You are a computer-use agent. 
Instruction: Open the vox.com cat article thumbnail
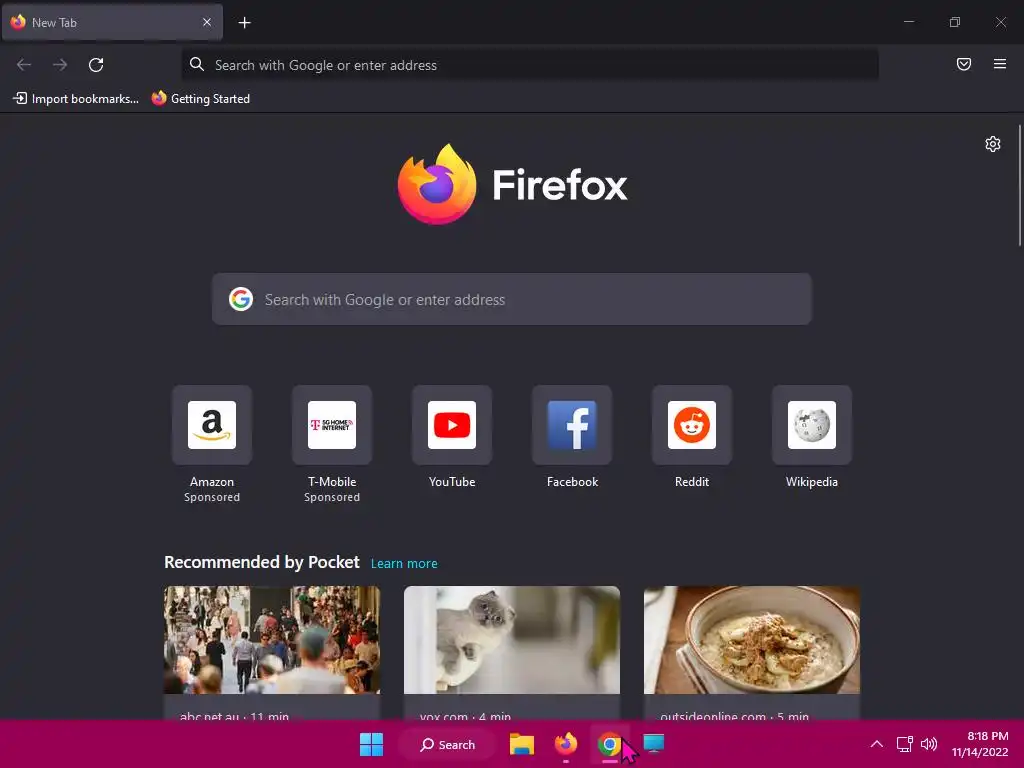tap(512, 640)
